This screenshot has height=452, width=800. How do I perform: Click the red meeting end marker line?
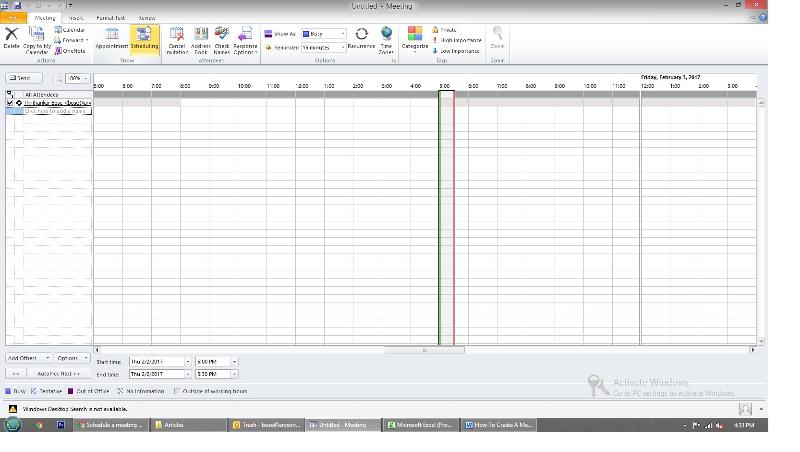(x=454, y=219)
